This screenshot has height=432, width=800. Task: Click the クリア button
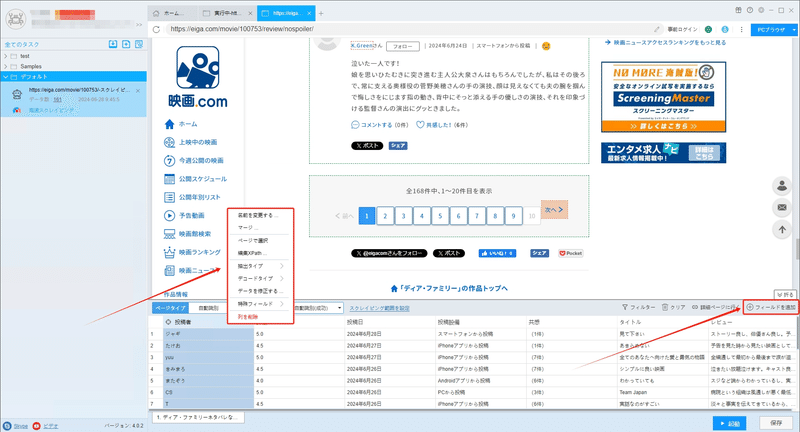tap(673, 307)
